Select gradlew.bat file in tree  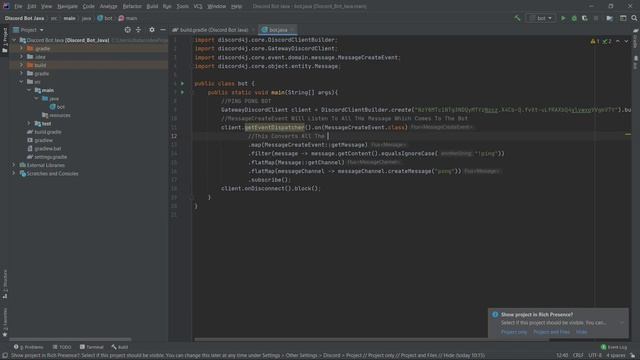44,149
